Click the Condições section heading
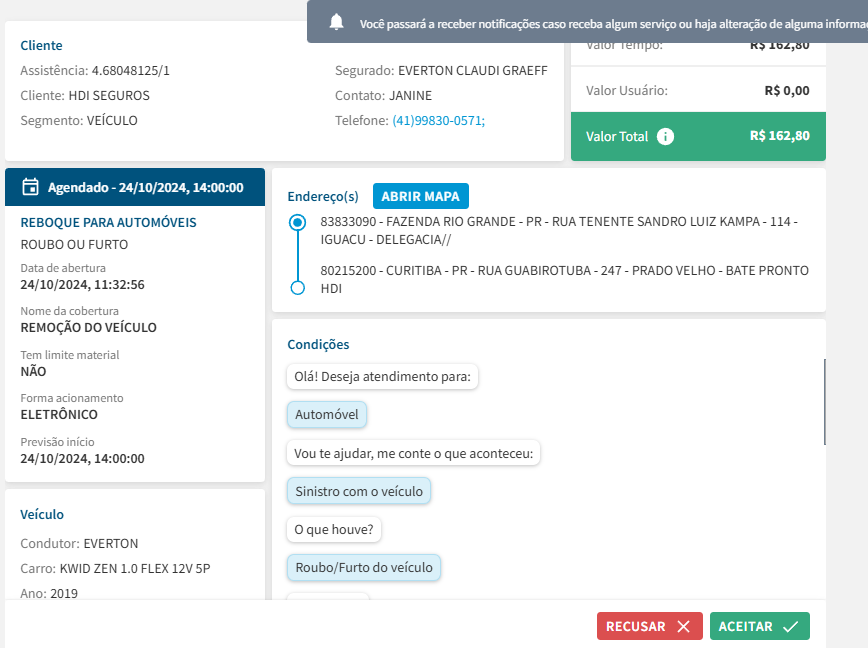Screen dimensions: 868x648 (318, 345)
